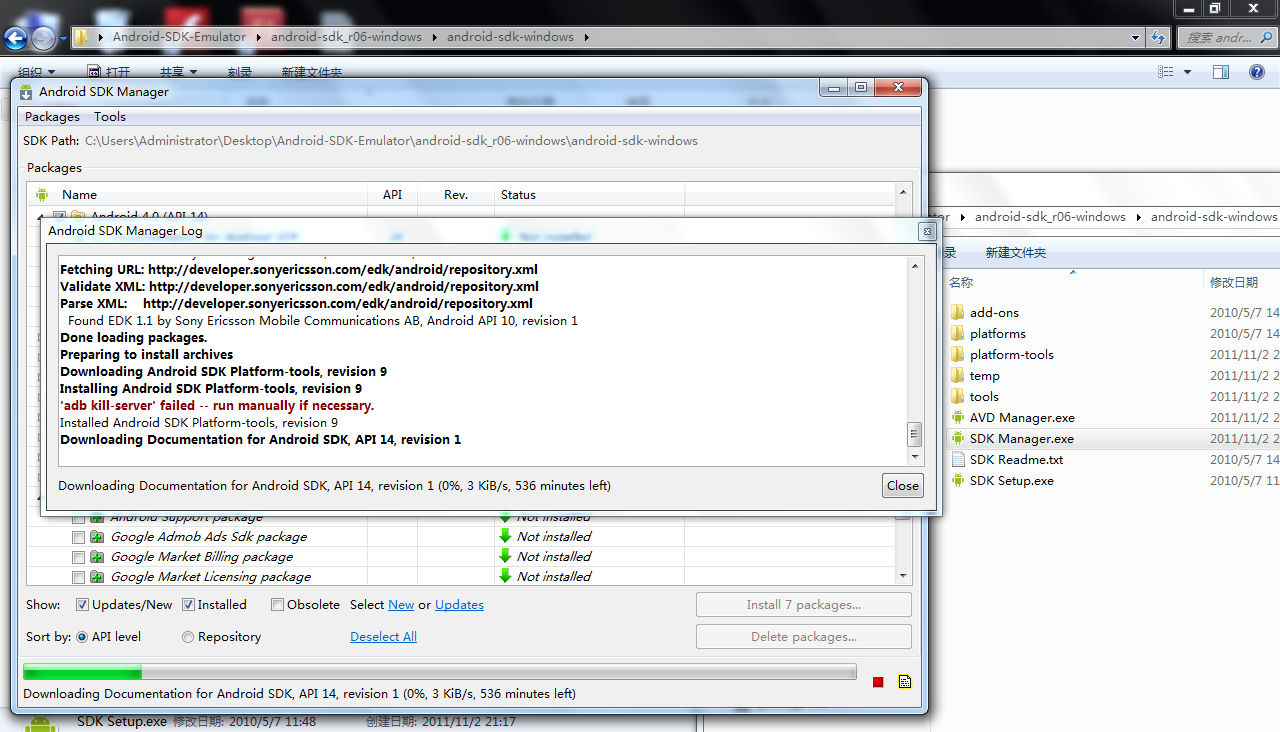
Task: Select the platforms folder icon in Explorer
Action: click(957, 334)
